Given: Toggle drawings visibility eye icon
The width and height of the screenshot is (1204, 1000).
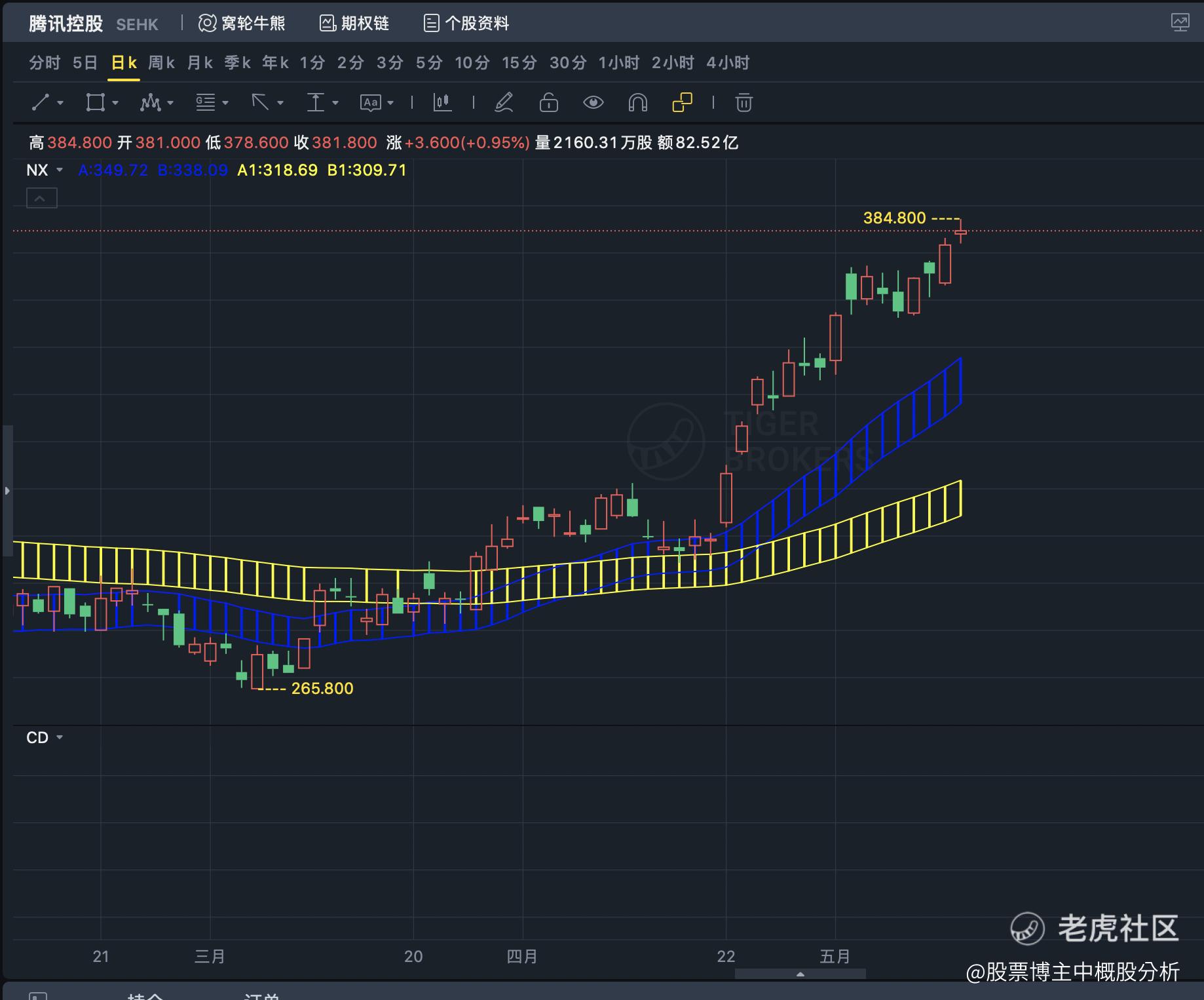Looking at the screenshot, I should pos(593,102).
